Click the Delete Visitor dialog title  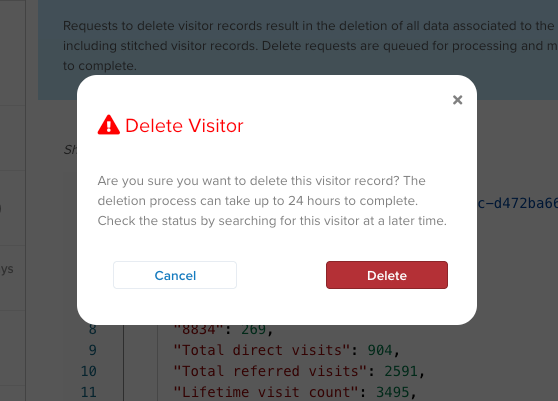(184, 126)
